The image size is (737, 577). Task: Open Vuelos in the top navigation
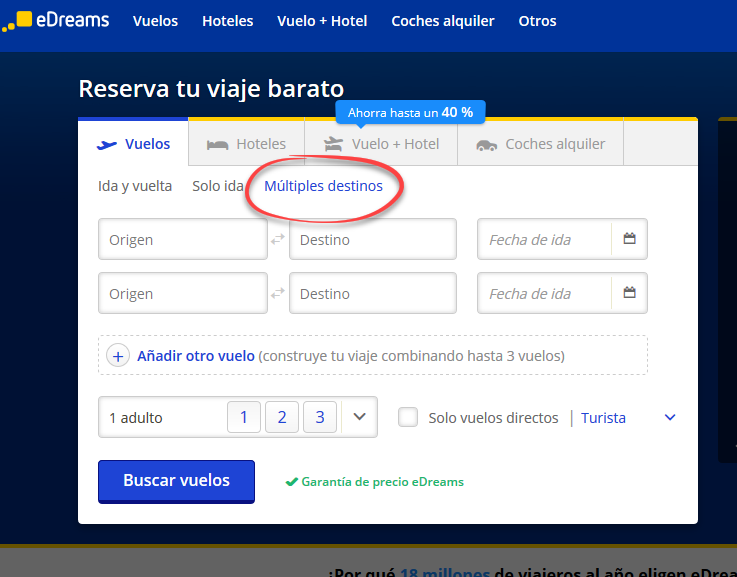155,21
